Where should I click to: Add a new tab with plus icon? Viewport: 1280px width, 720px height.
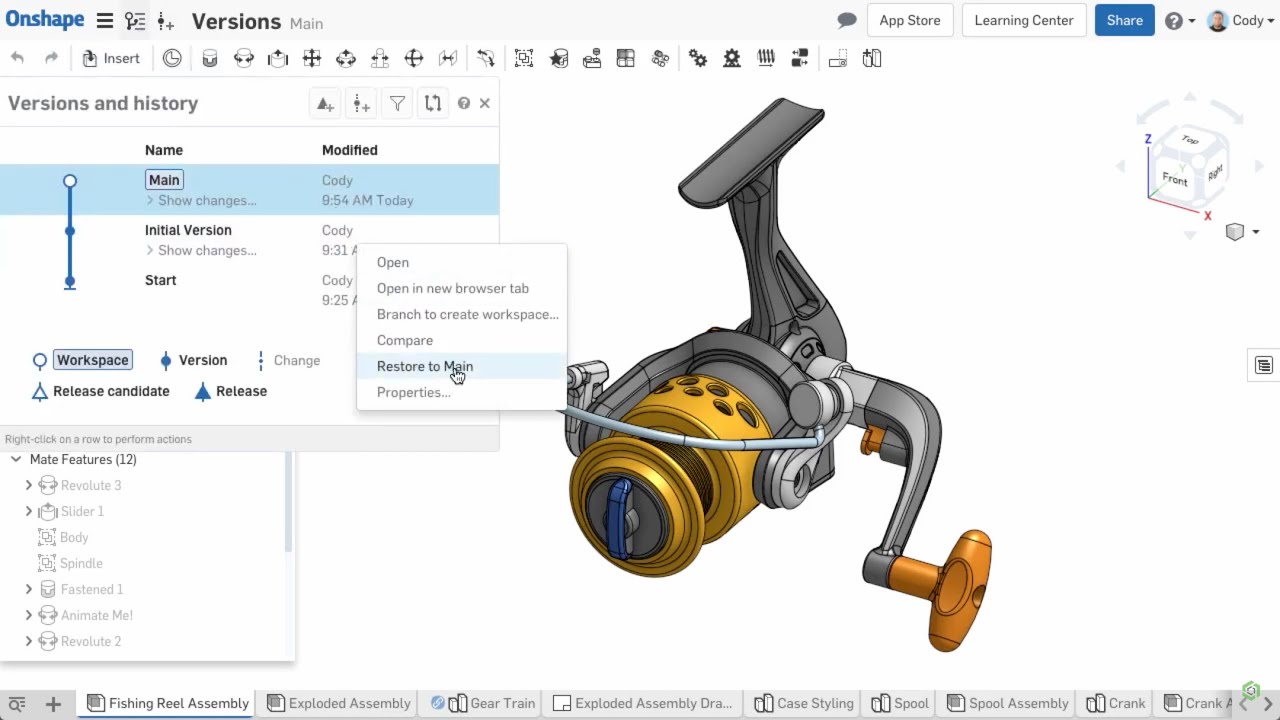coord(53,704)
